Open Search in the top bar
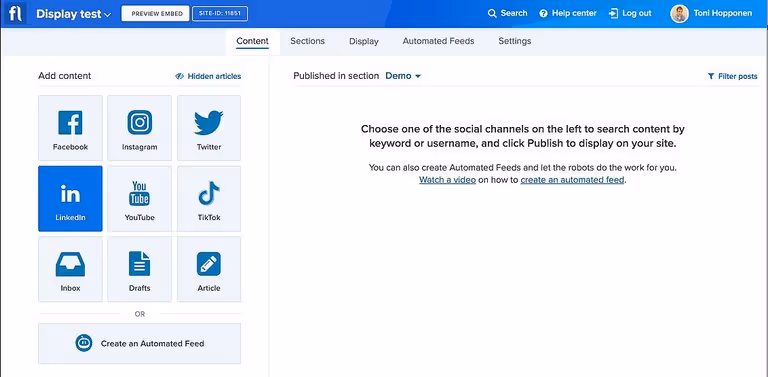This screenshot has width=768, height=377. (507, 13)
